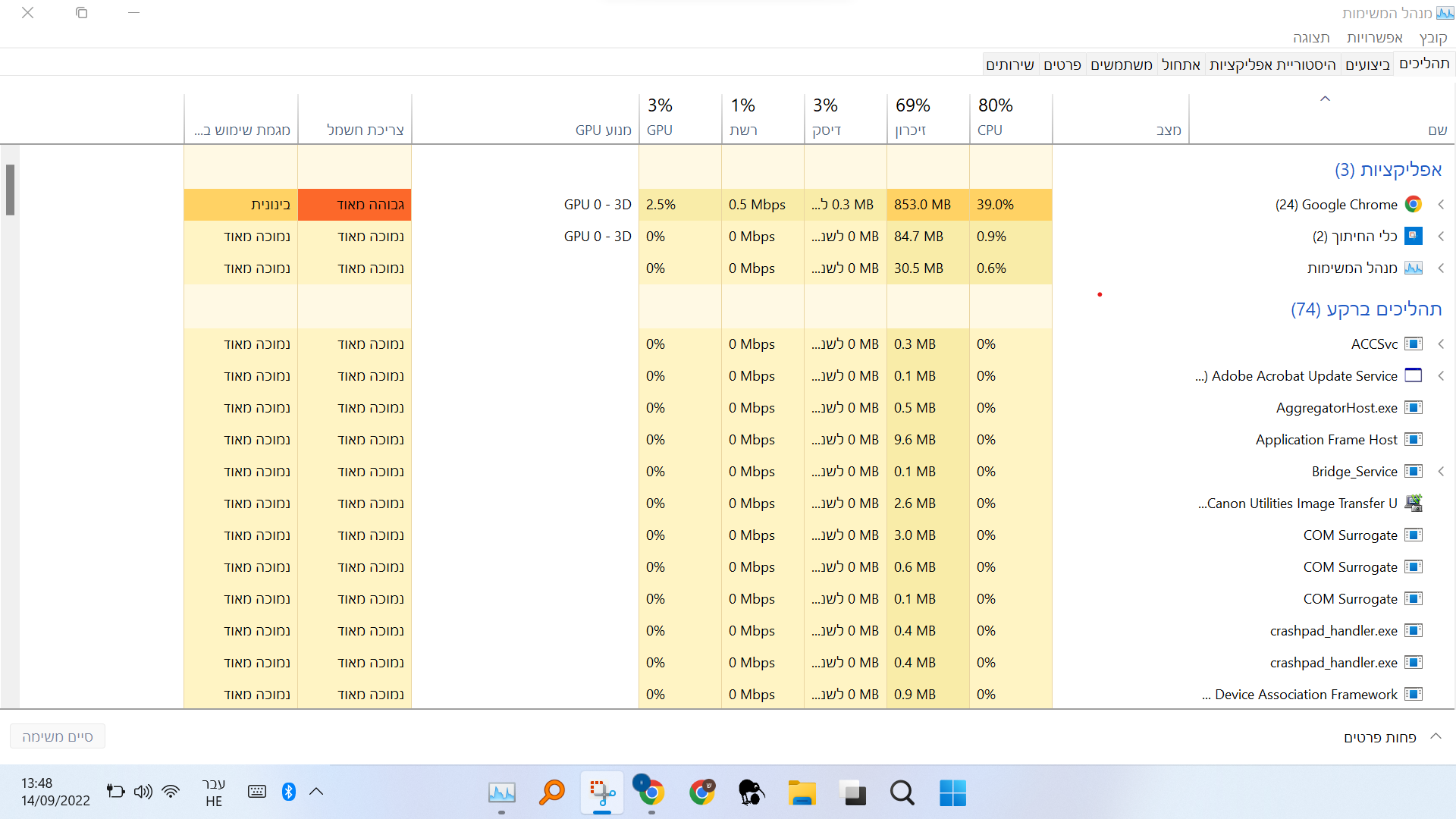The height and width of the screenshot is (819, 1456).
Task: Expand the ACCSvc process group
Action: coord(1441,344)
